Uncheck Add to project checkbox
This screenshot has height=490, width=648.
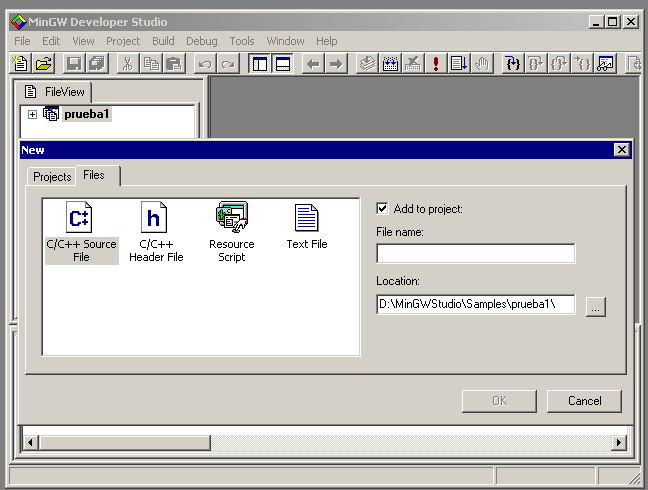382,209
